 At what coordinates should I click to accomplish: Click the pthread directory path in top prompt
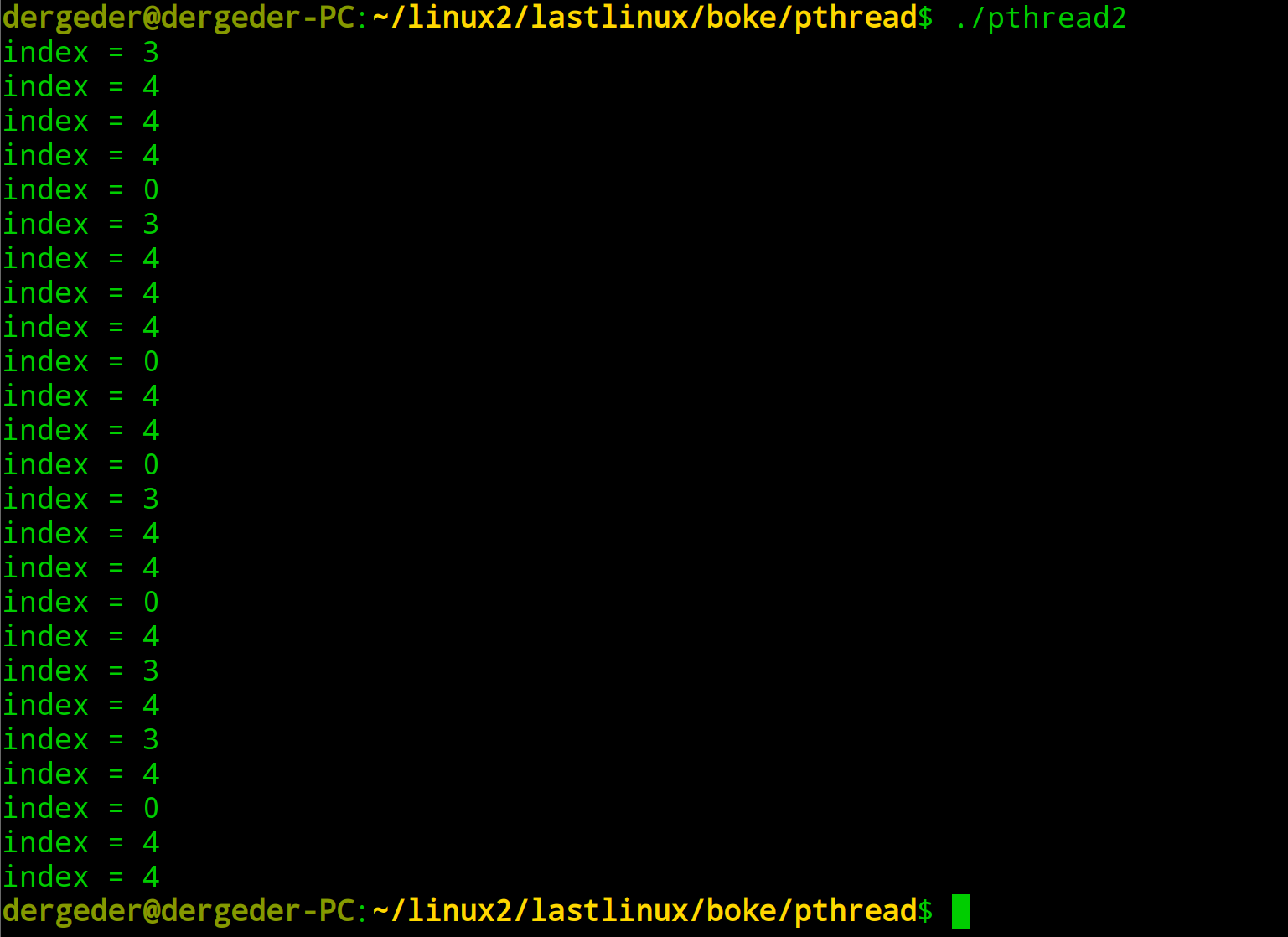644,18
